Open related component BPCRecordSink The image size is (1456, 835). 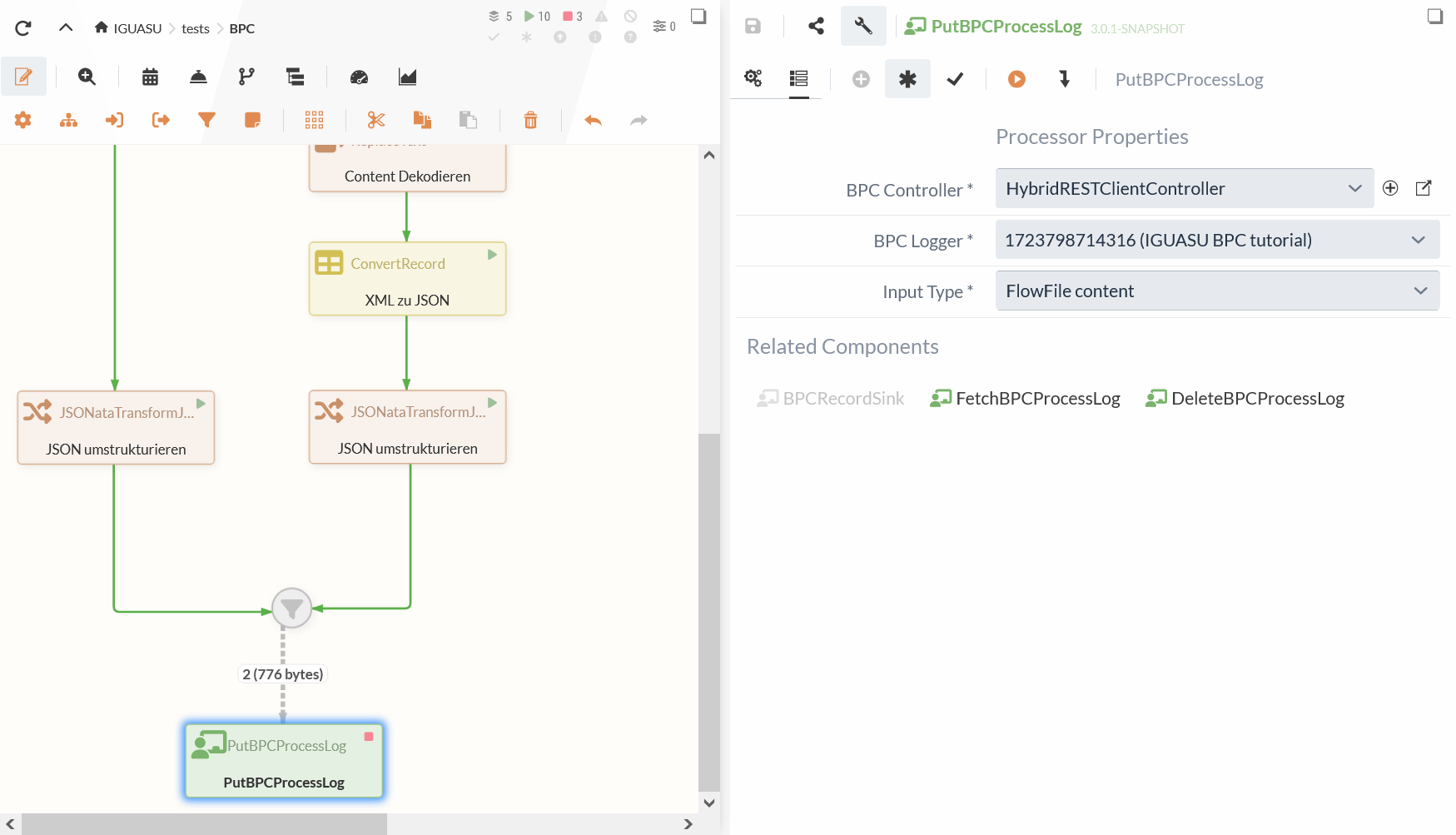(x=831, y=399)
